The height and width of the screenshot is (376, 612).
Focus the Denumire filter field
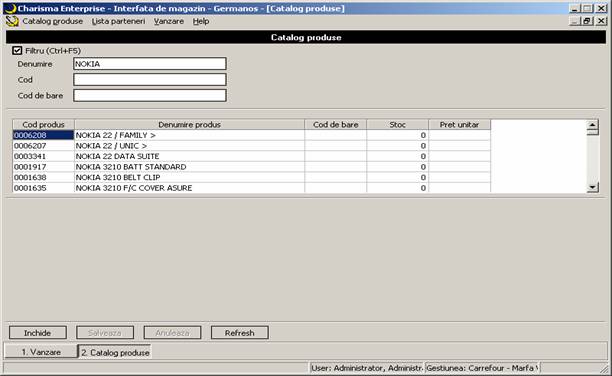150,64
